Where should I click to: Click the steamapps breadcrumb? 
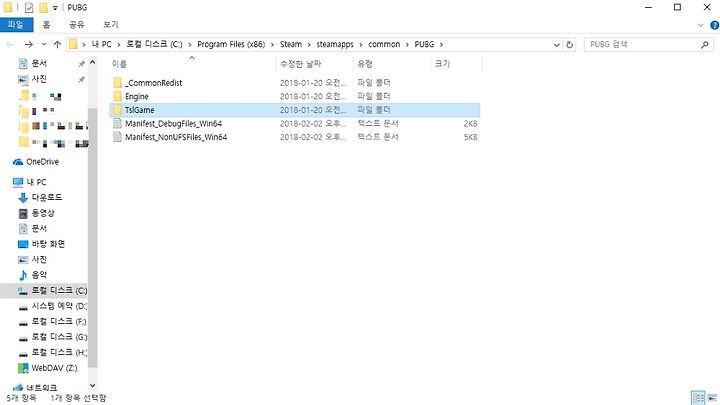click(335, 44)
